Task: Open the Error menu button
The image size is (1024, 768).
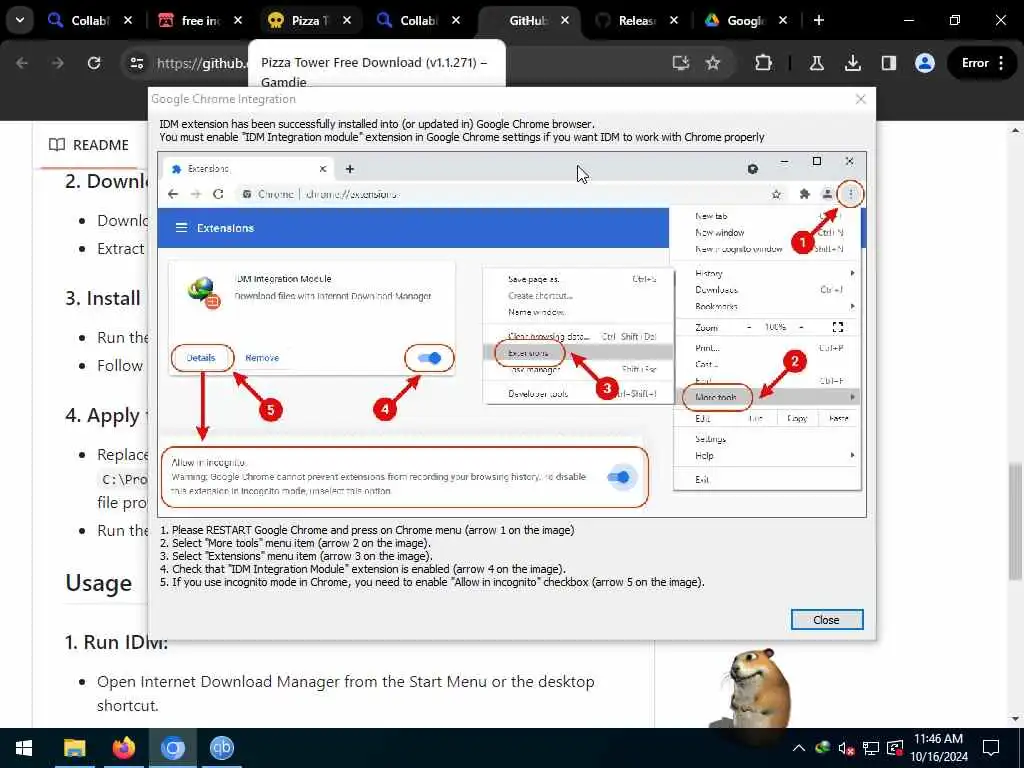Action: [982, 63]
